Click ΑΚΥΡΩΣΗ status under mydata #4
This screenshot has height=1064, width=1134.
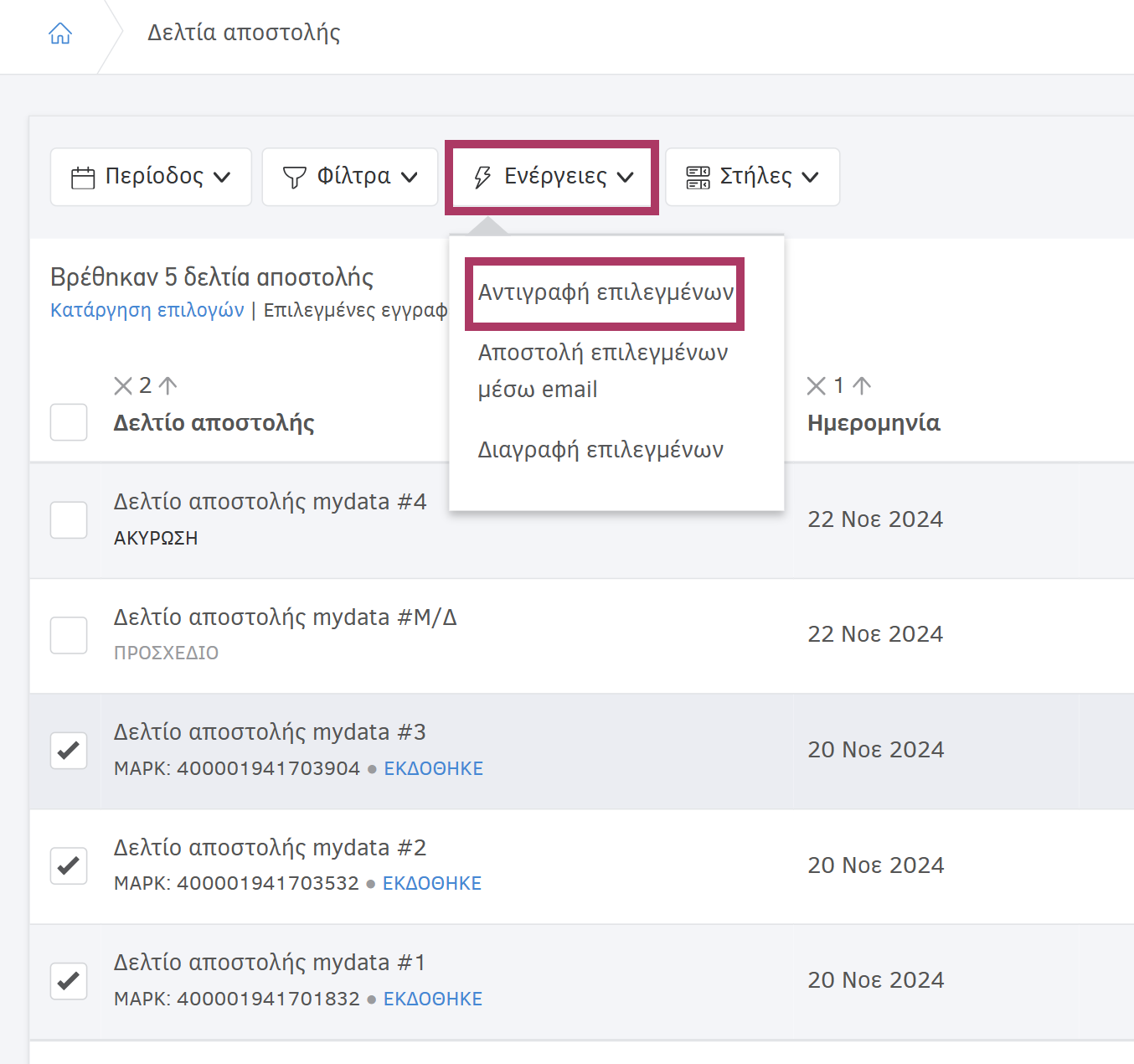point(156,538)
